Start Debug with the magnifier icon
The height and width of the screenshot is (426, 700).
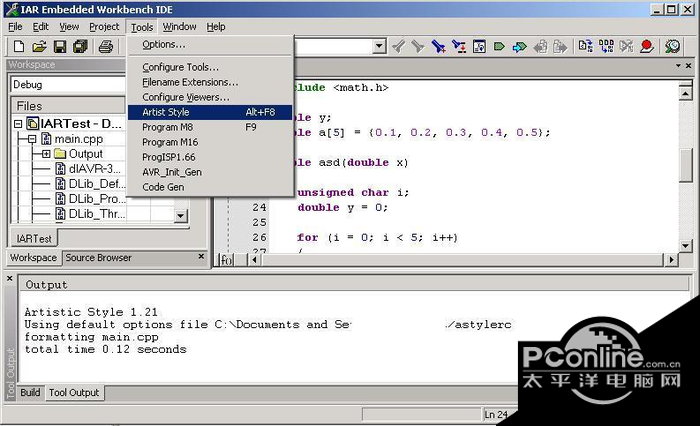pos(672,46)
